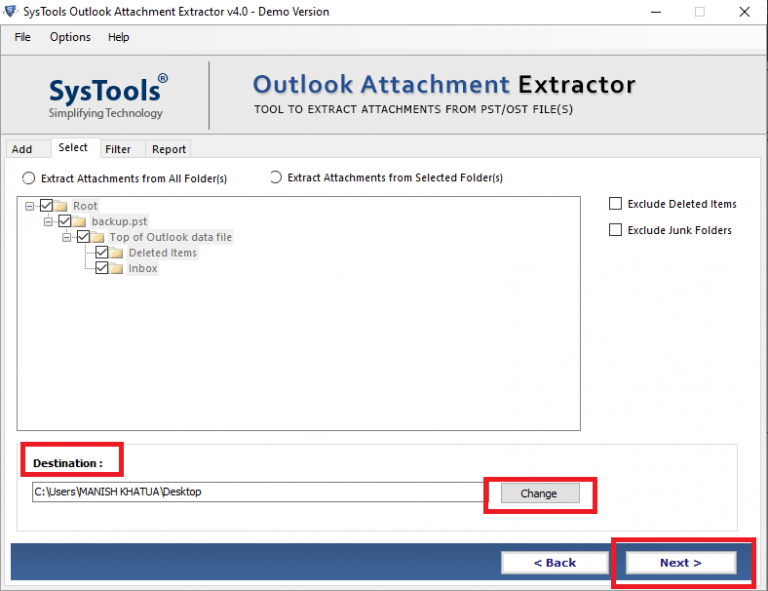Select Extract Attachments from Selected Folder(s)
This screenshot has width=768, height=591.
276,178
